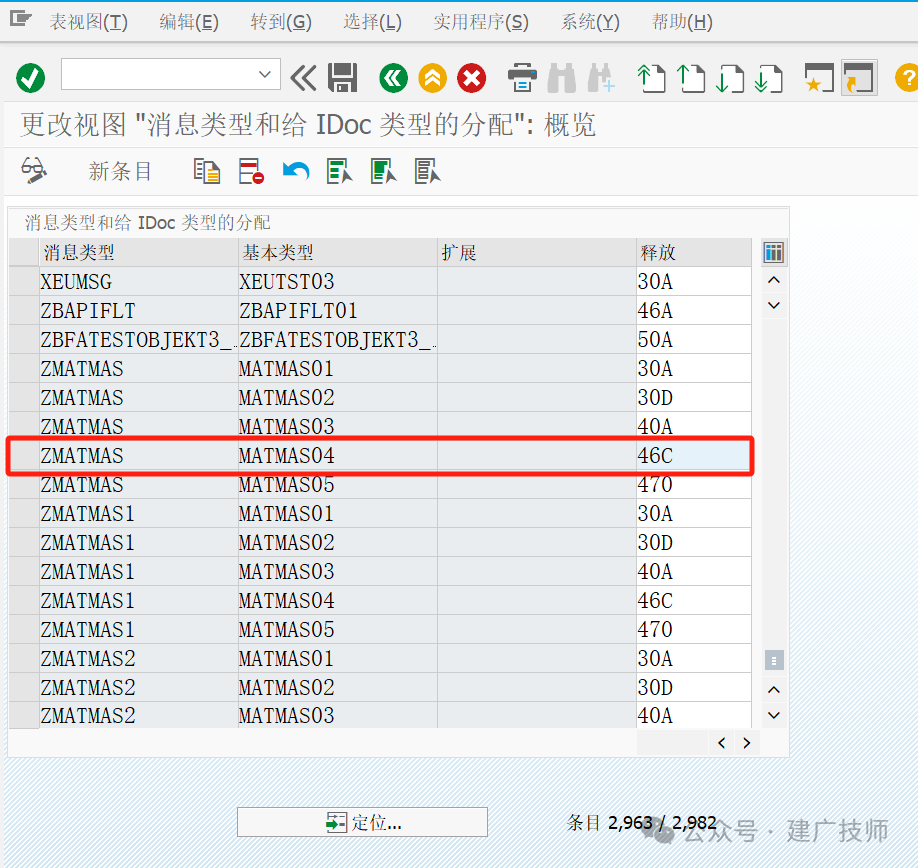This screenshot has height=868, width=918.
Task: Collapse command field with double-chevron icon
Action: 303,78
